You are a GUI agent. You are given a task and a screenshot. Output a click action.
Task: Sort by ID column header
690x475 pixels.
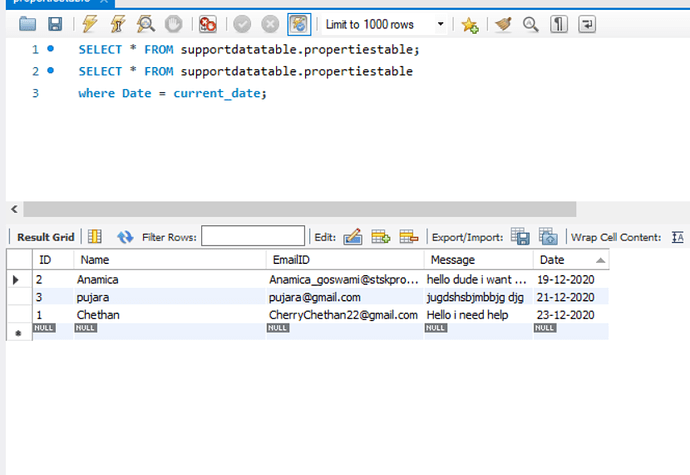53,259
